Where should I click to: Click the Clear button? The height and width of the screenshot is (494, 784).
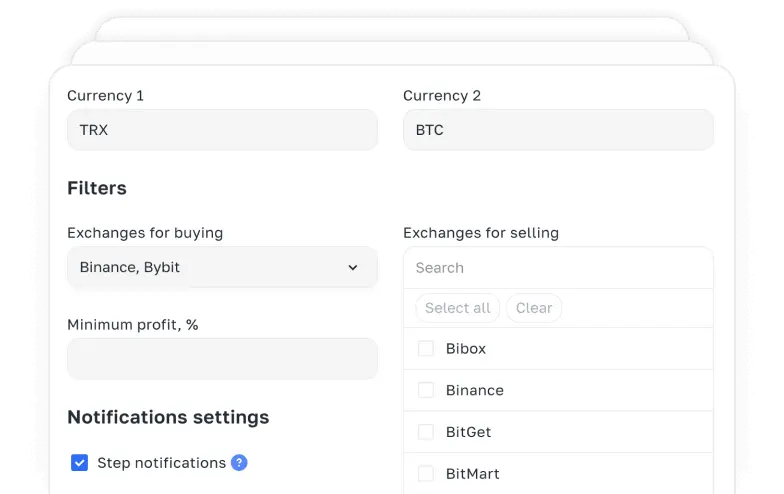pyautogui.click(x=533, y=308)
